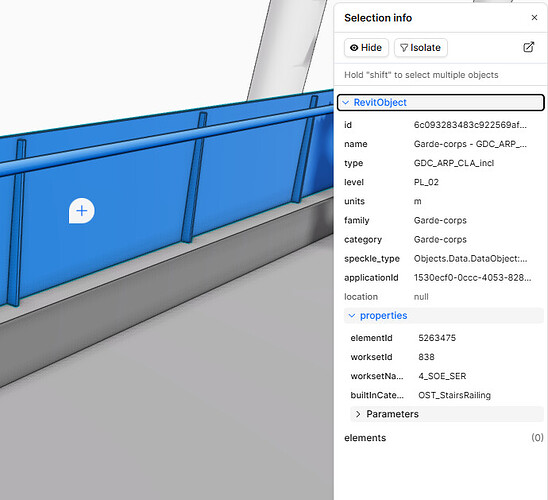Click the PL_02 level value
This screenshot has width=548, height=500.
(x=426, y=182)
